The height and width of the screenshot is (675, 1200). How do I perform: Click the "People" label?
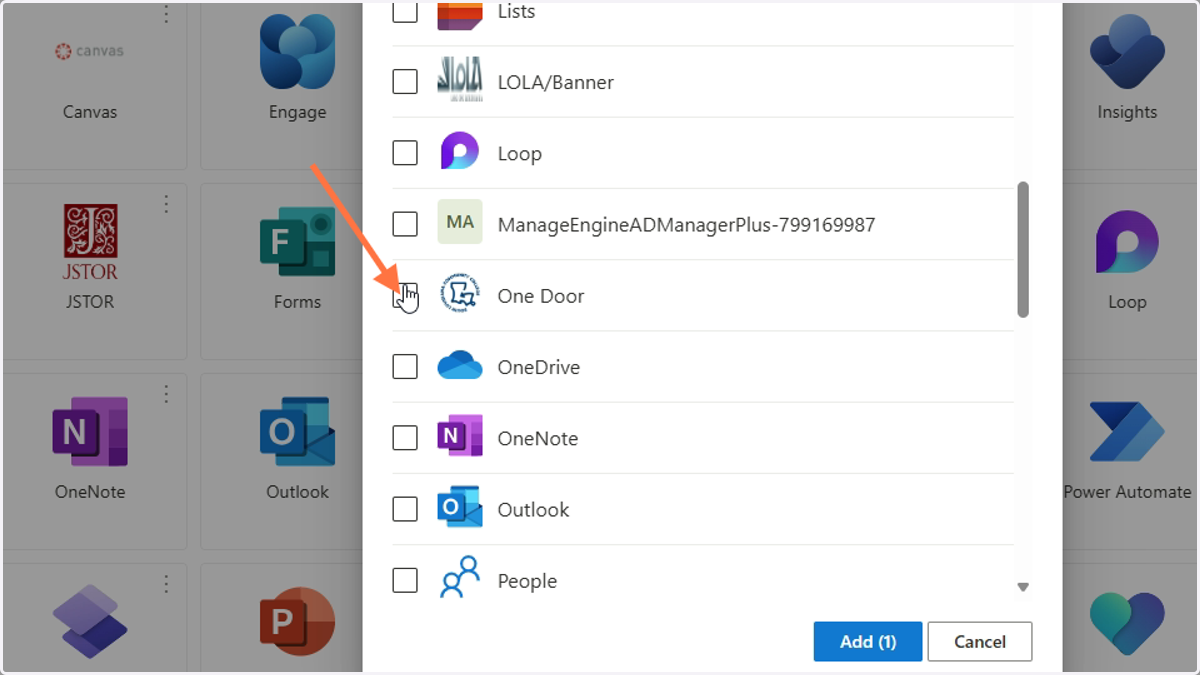tap(527, 581)
